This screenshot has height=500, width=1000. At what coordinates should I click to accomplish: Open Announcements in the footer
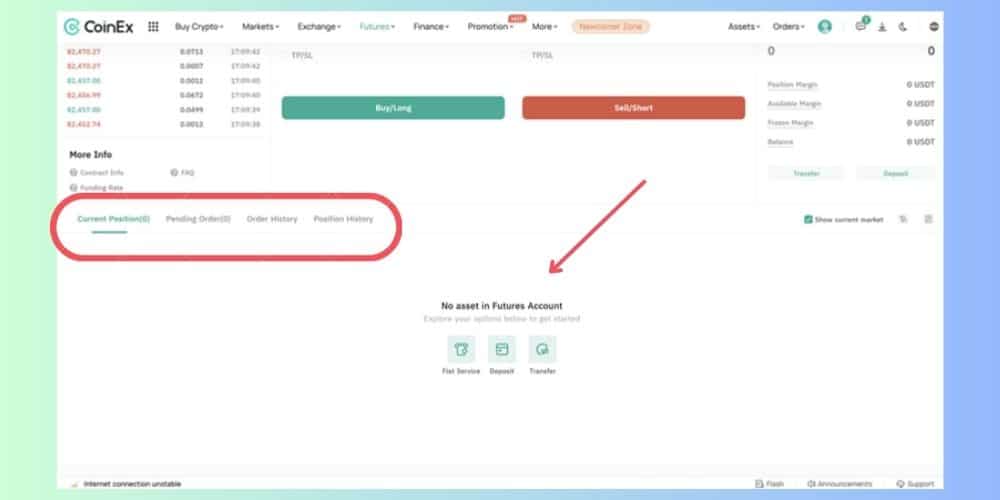(839, 484)
